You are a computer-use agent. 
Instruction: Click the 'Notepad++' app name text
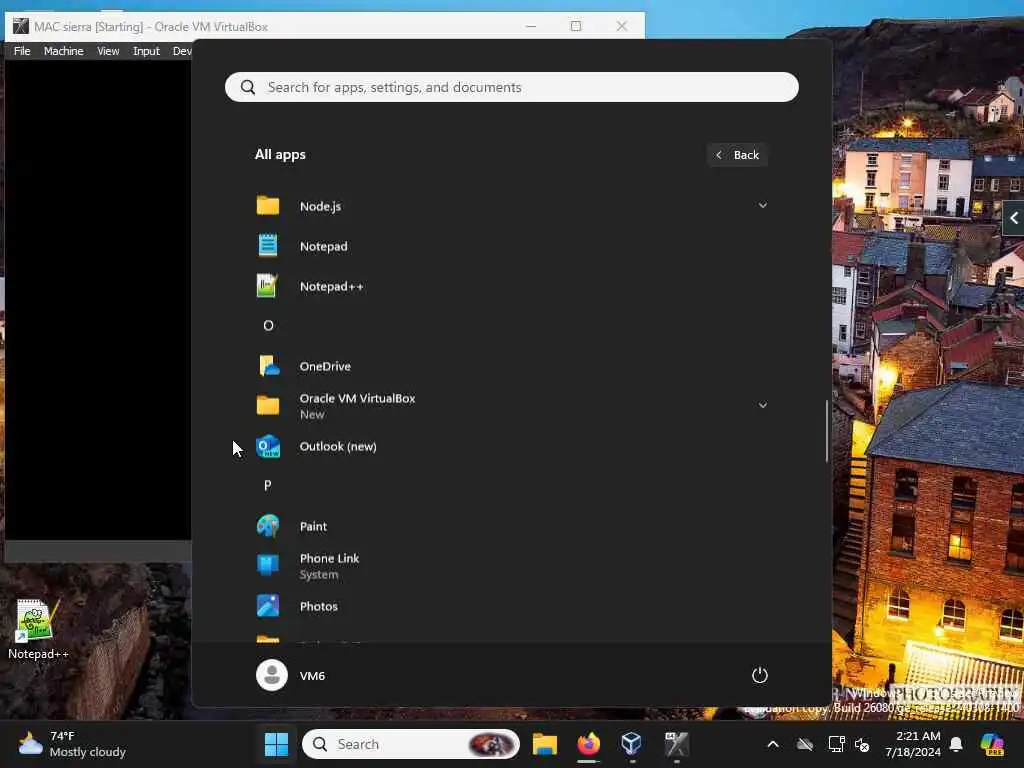pos(332,287)
